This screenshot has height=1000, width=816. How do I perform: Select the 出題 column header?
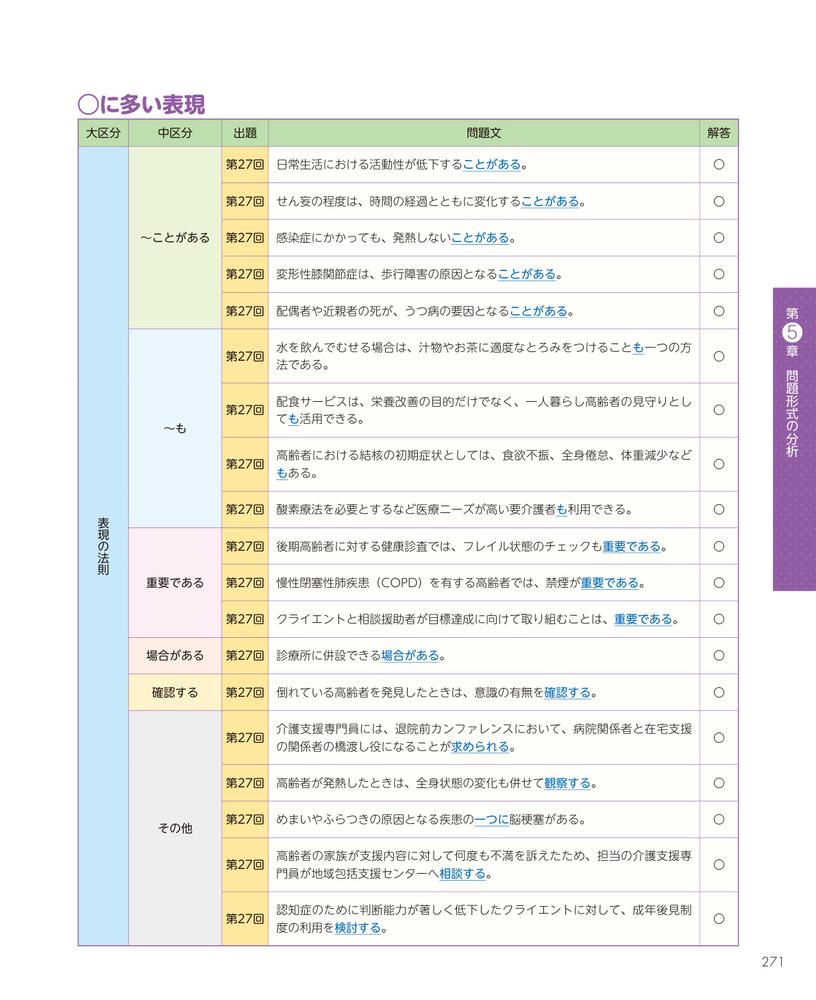245,133
